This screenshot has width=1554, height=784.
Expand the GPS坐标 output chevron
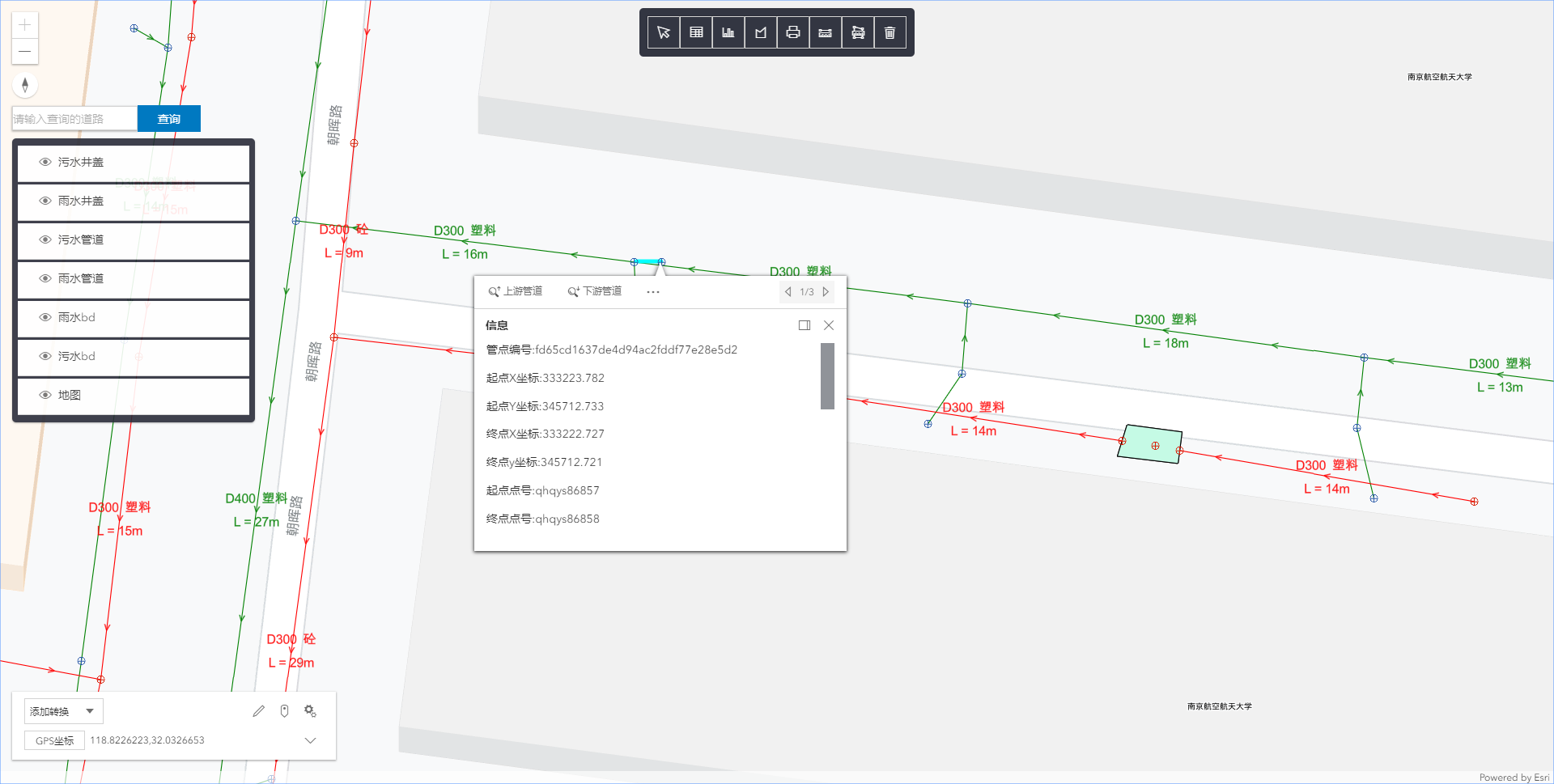pos(310,740)
